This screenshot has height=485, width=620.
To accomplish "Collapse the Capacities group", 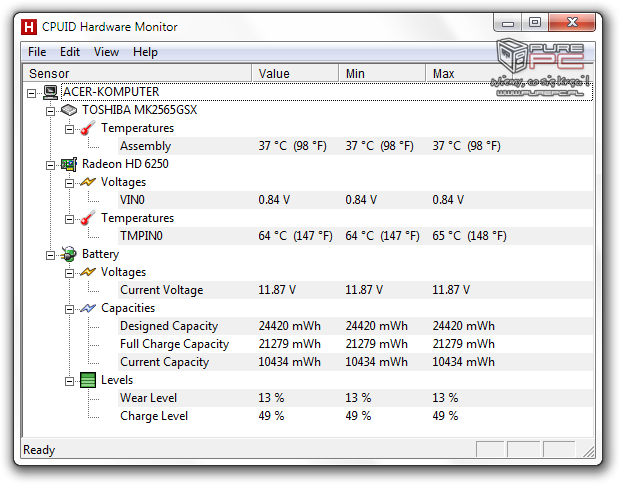I will [x=69, y=309].
